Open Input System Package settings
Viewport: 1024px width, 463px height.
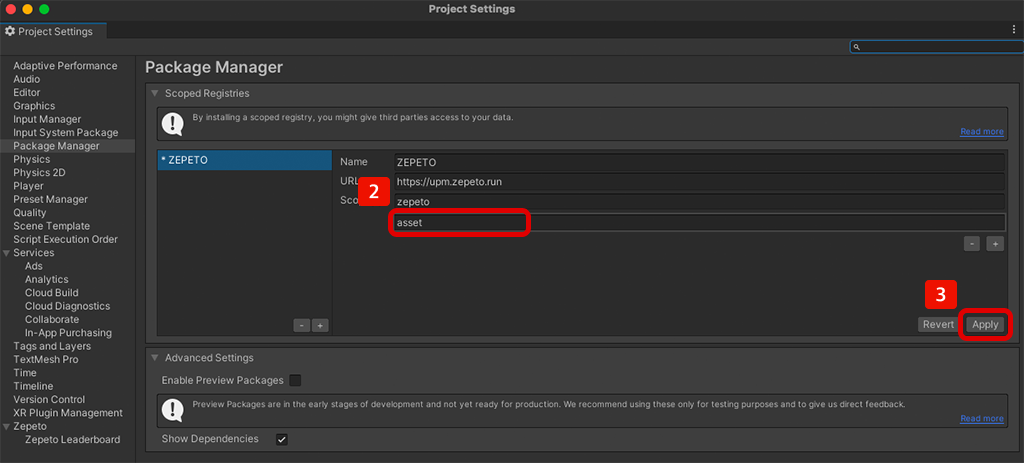[65, 133]
